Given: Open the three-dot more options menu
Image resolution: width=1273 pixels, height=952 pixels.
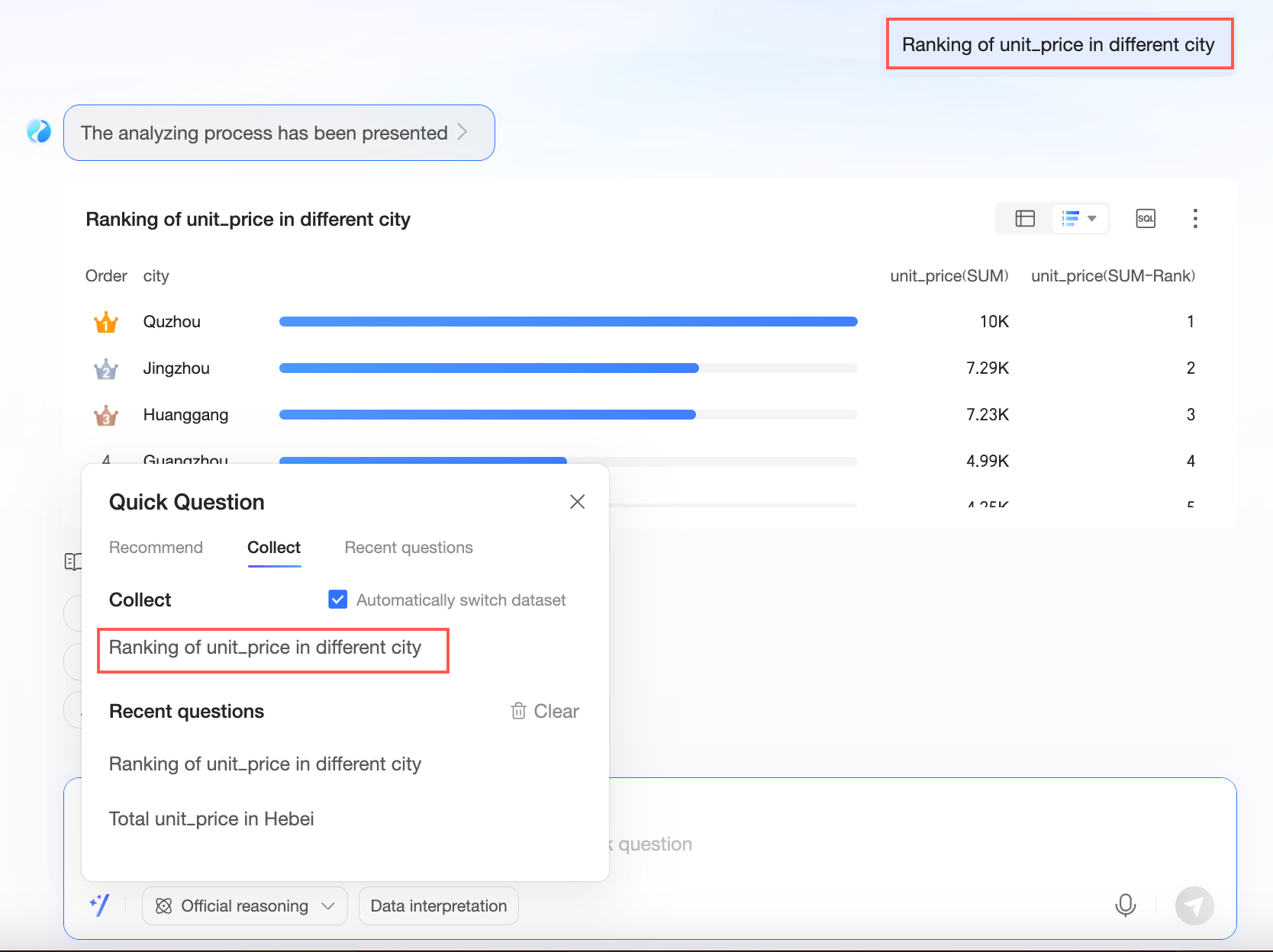Looking at the screenshot, I should [x=1195, y=219].
